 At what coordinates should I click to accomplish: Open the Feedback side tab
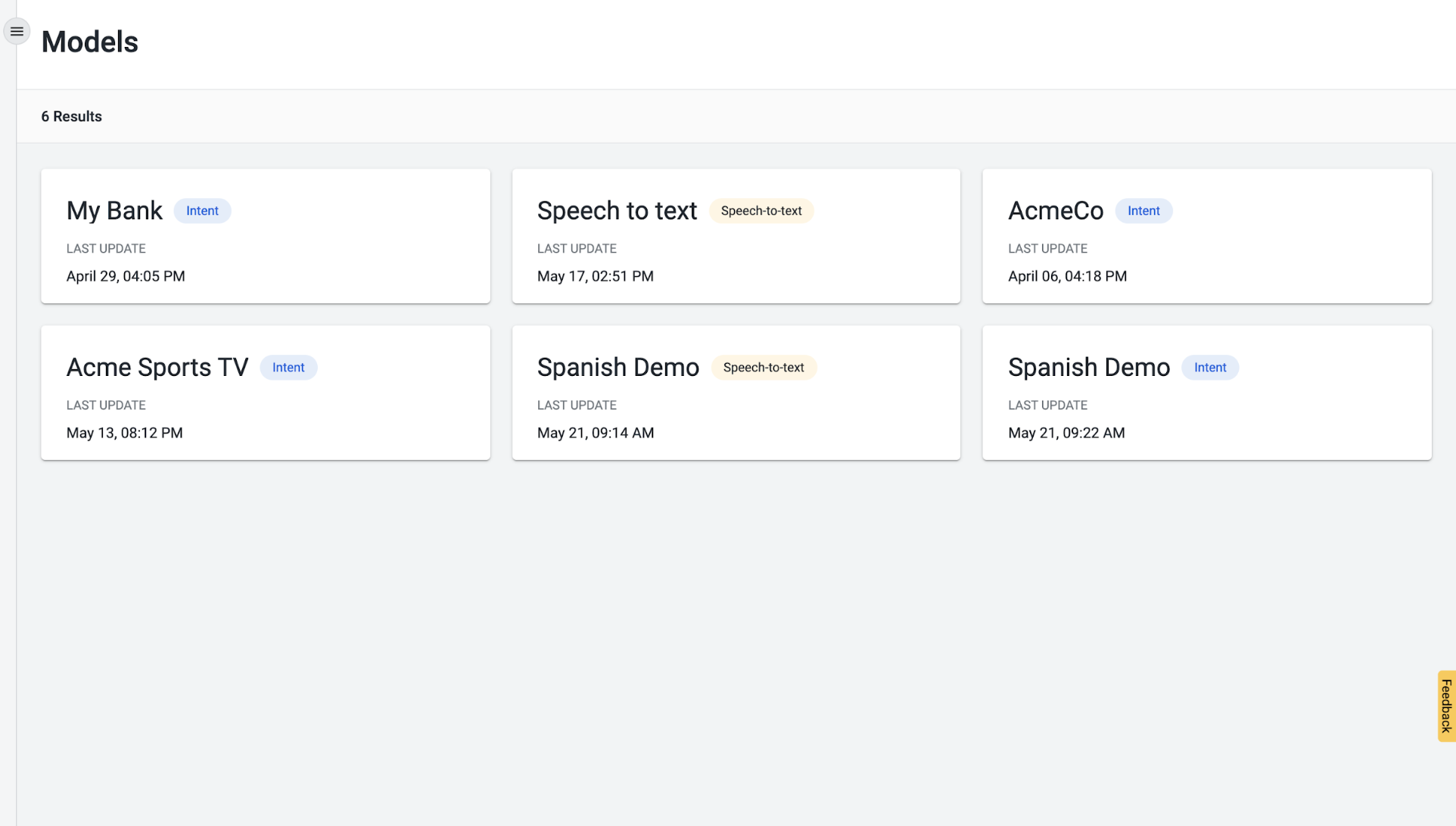pyautogui.click(x=1446, y=706)
